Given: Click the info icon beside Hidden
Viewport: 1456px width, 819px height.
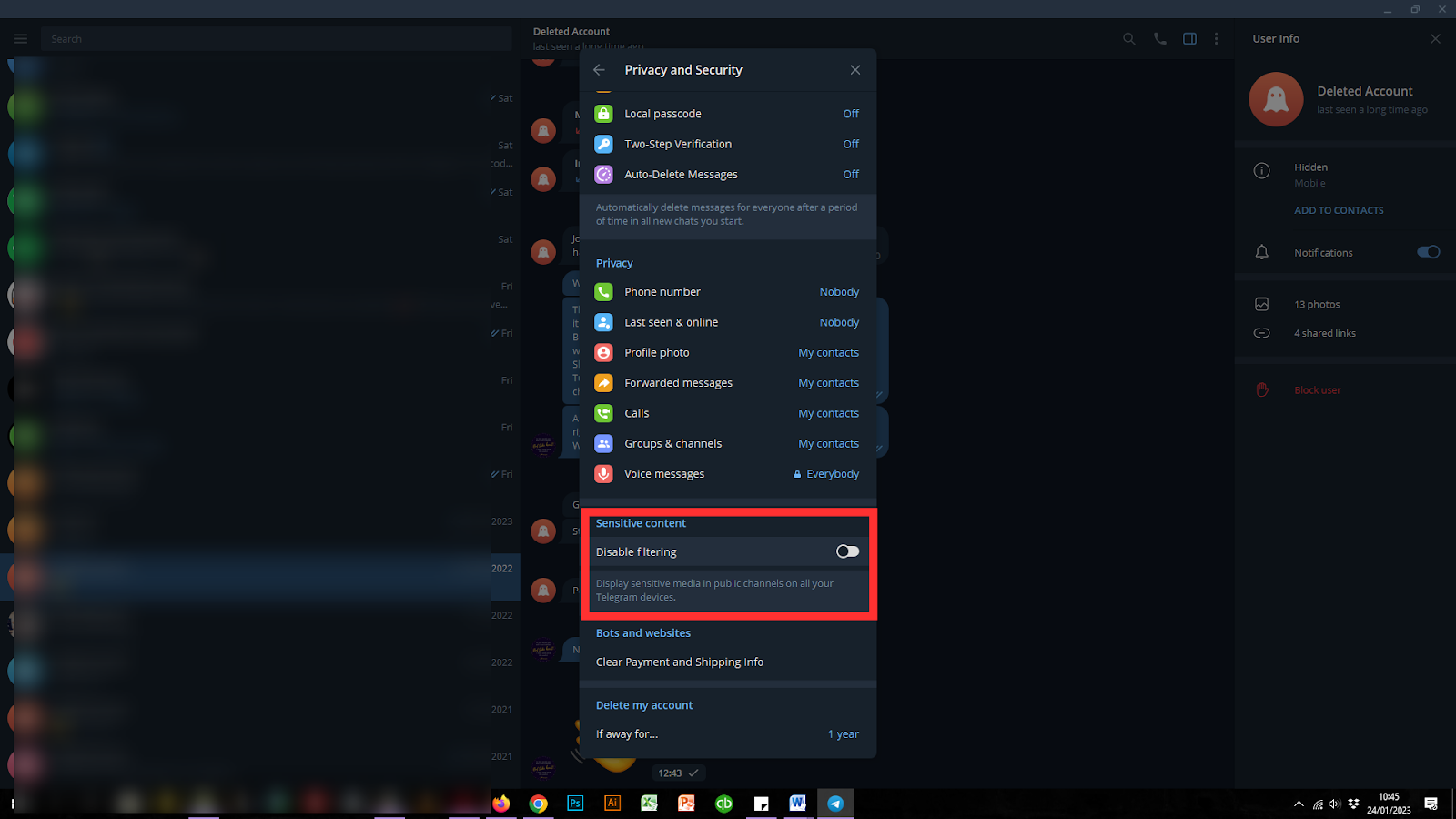Looking at the screenshot, I should pyautogui.click(x=1262, y=171).
